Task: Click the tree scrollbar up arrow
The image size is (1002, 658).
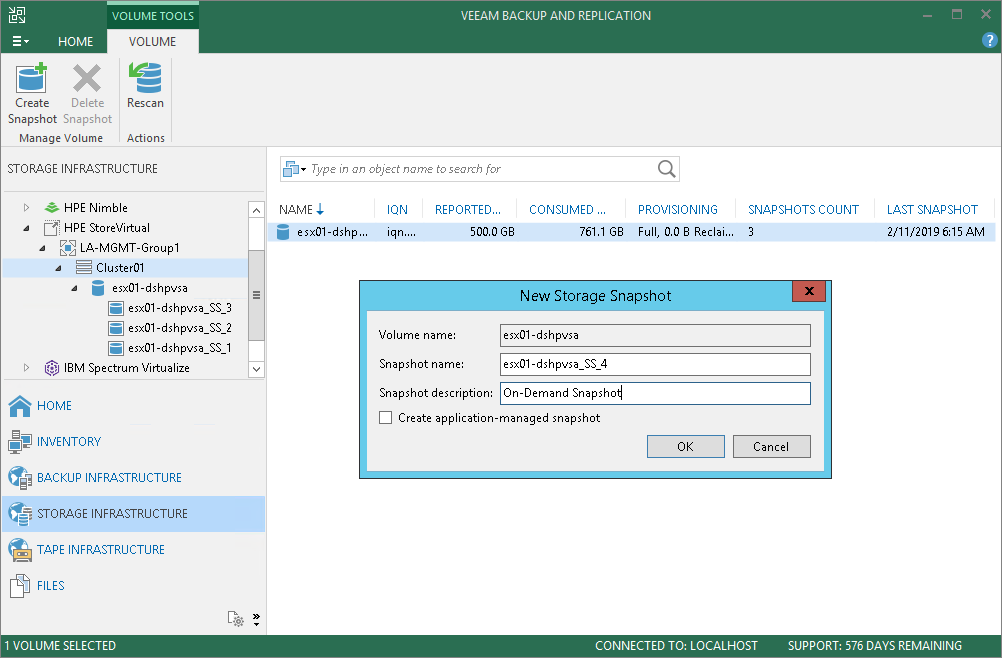Action: click(256, 210)
